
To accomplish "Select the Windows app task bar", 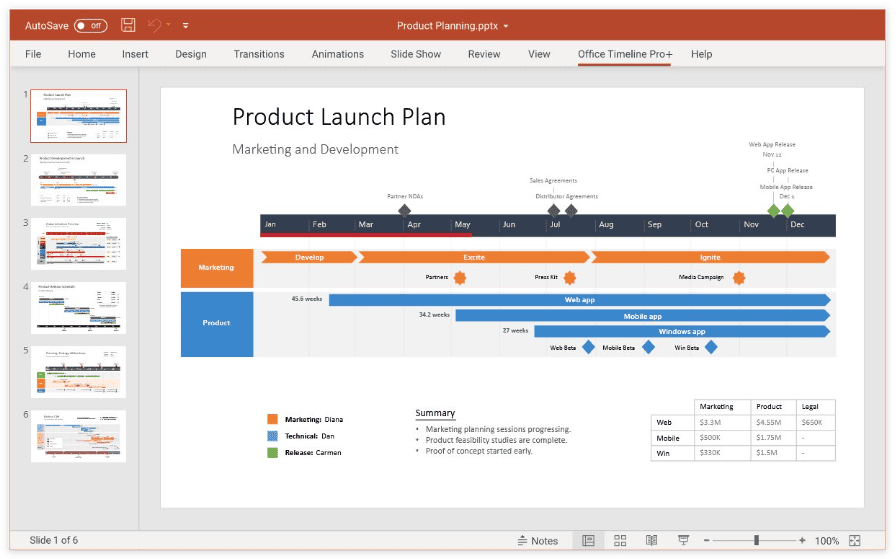I will click(682, 332).
